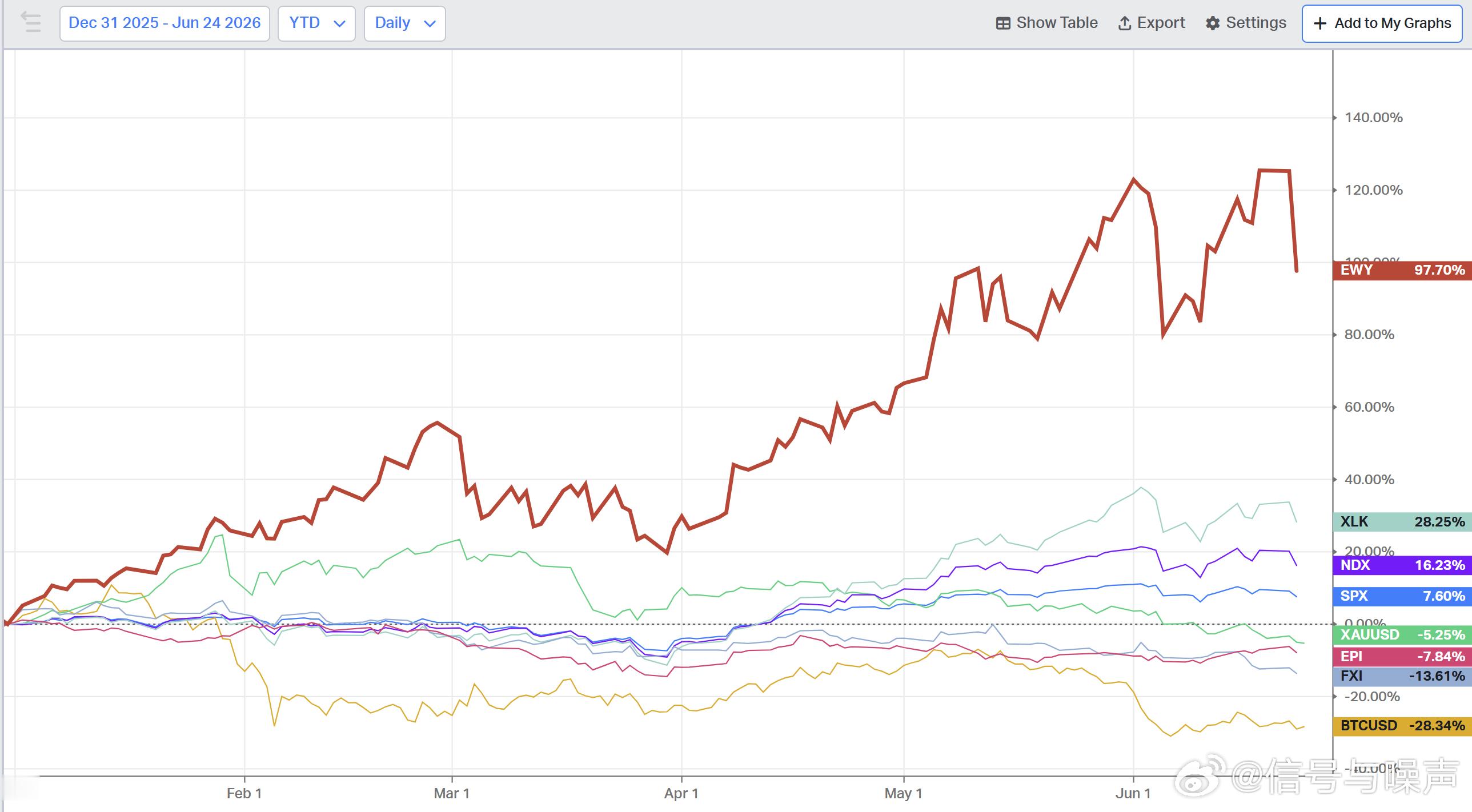
Task: Collapse the sidebar with the menu arrow icon
Action: pyautogui.click(x=31, y=23)
